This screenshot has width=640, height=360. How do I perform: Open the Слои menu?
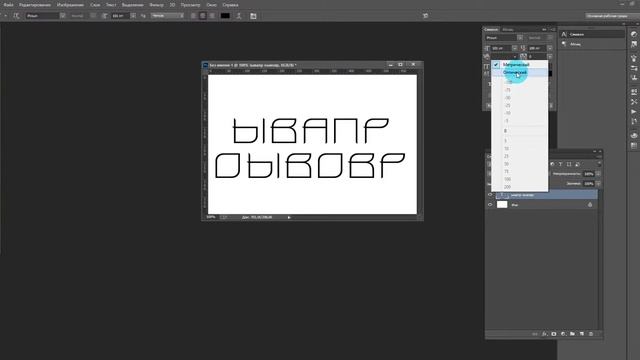click(95, 5)
